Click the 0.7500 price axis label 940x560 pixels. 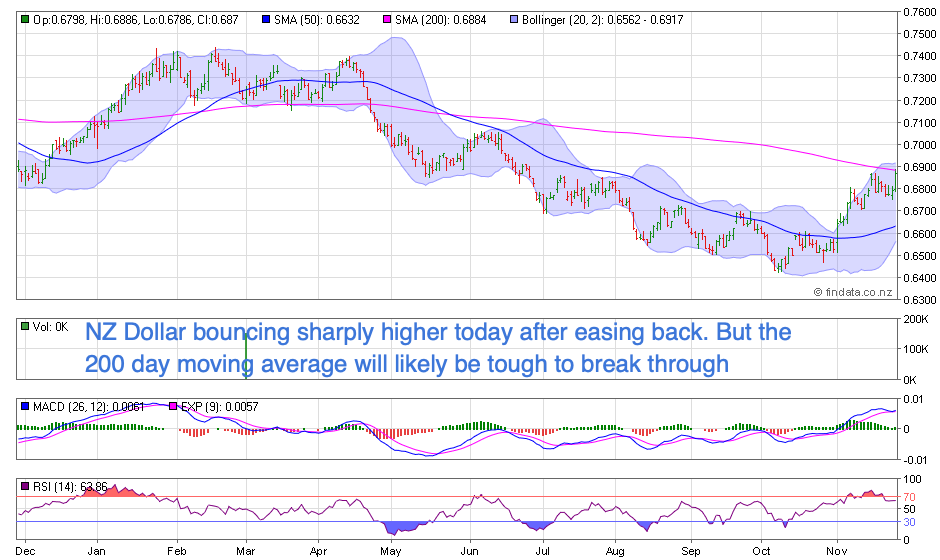[920, 34]
